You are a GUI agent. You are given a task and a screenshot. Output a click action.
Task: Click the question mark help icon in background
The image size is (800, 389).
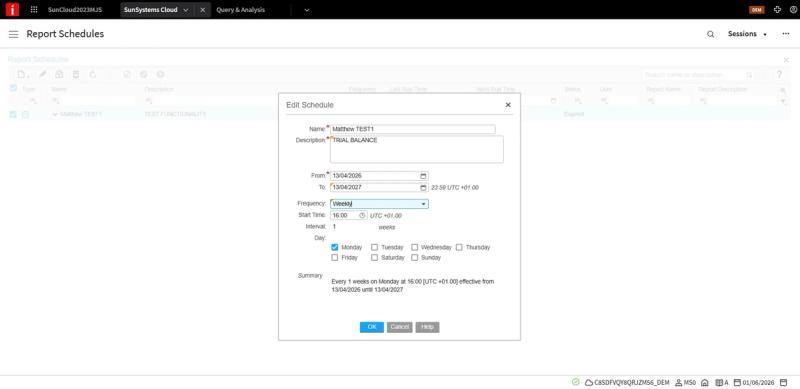779,75
